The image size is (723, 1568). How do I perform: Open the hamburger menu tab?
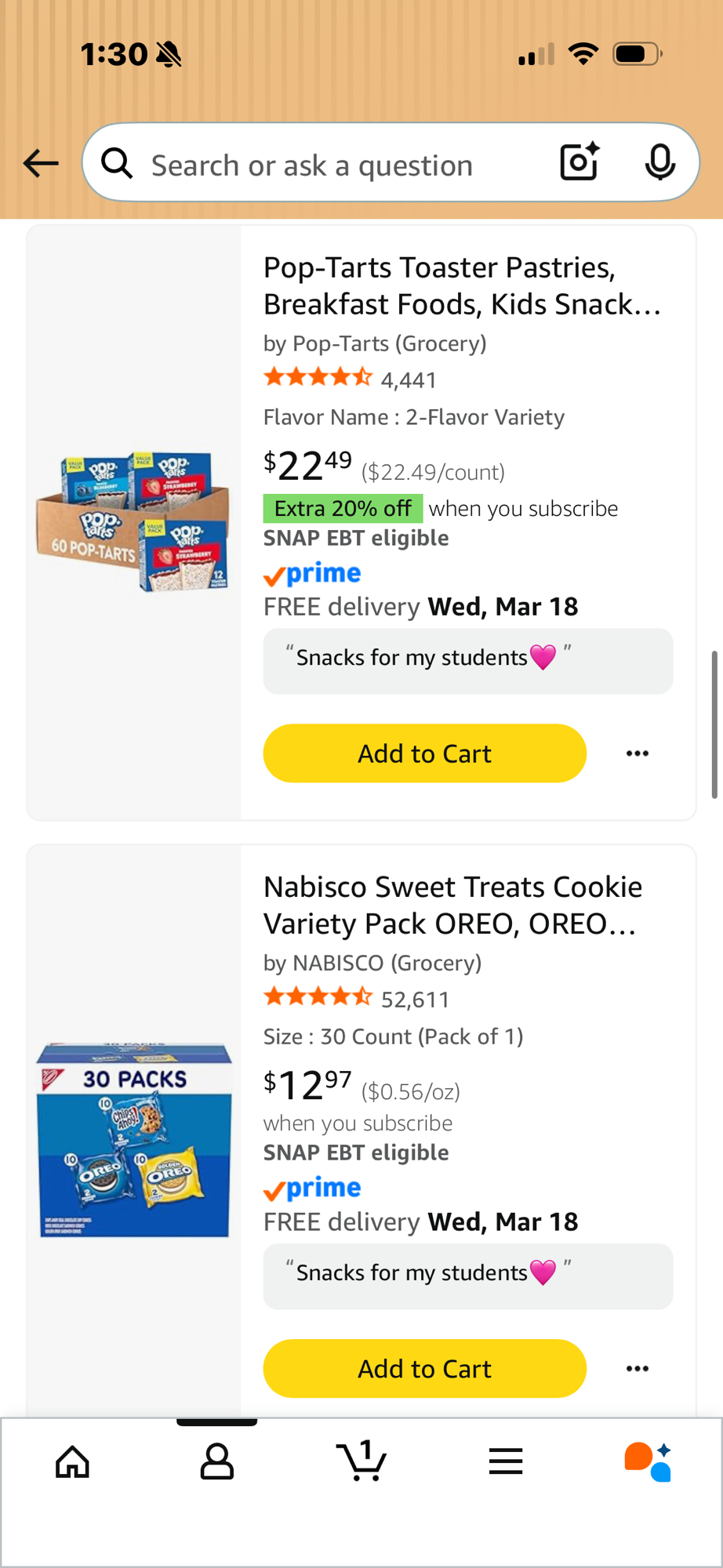(506, 1461)
